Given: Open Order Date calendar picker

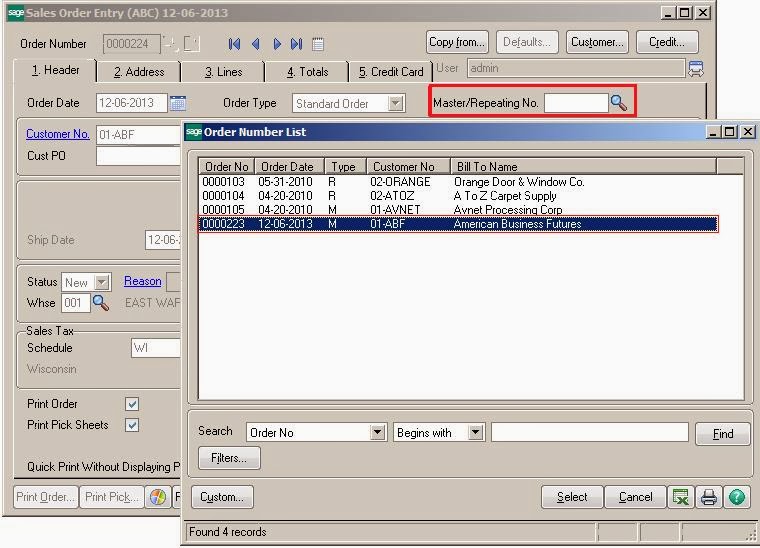Looking at the screenshot, I should tap(178, 103).
